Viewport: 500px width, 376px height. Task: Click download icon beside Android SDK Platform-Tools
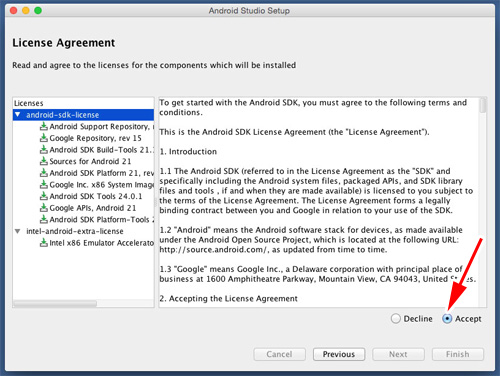tap(44, 220)
